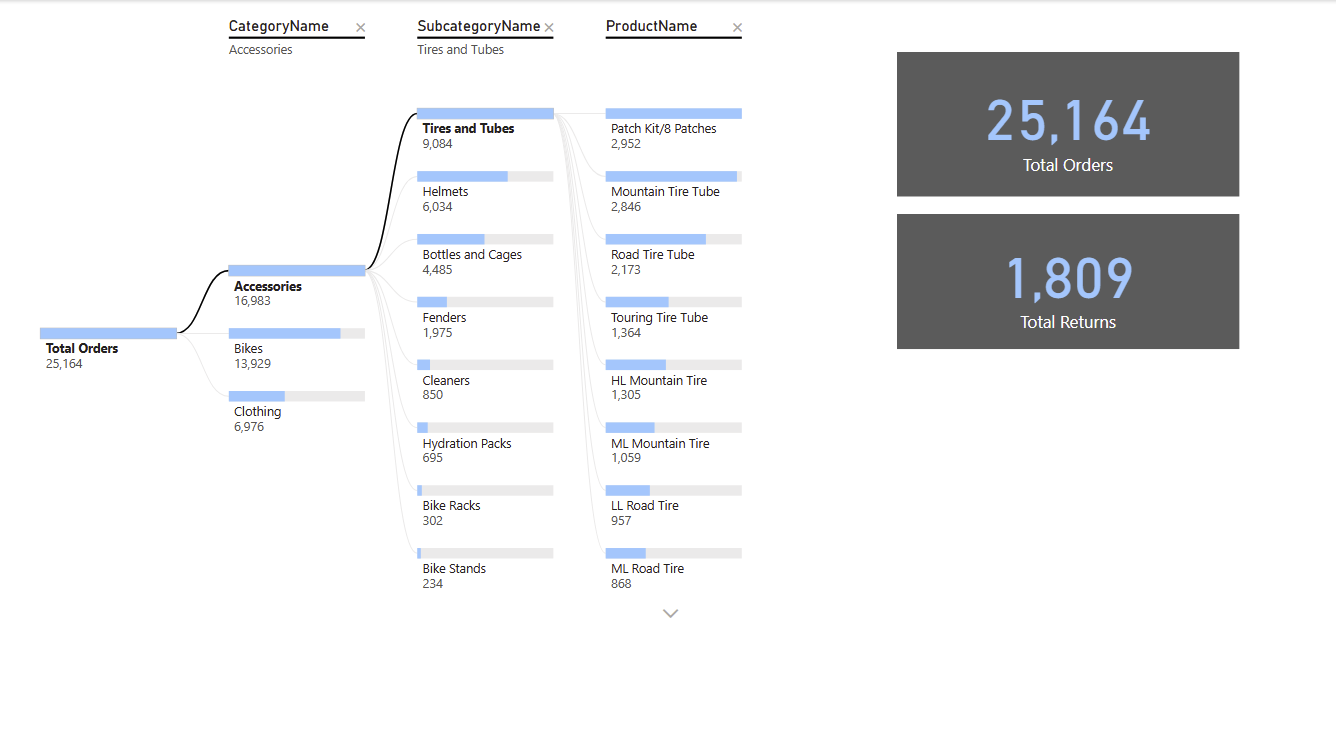Screen dimensions: 1336x753
Task: Remove the ProductName level with its X
Action: click(x=737, y=28)
